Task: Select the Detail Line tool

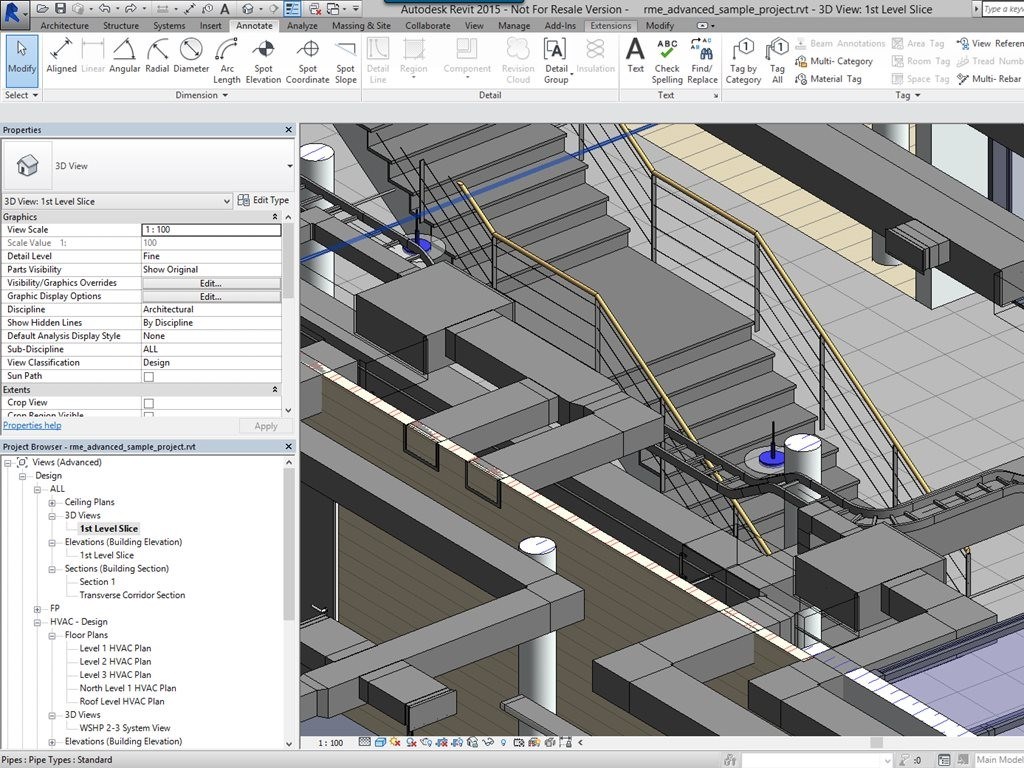Action: (x=377, y=52)
